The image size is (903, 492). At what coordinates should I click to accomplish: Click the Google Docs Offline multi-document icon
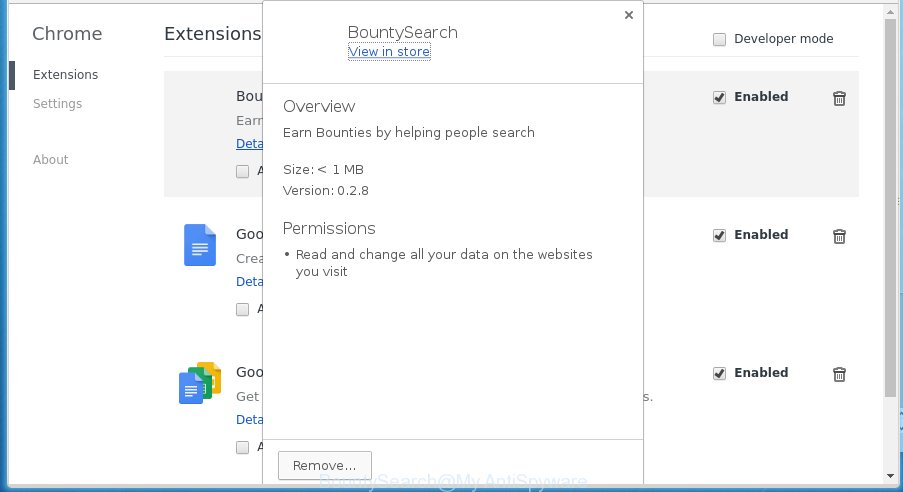pyautogui.click(x=200, y=383)
